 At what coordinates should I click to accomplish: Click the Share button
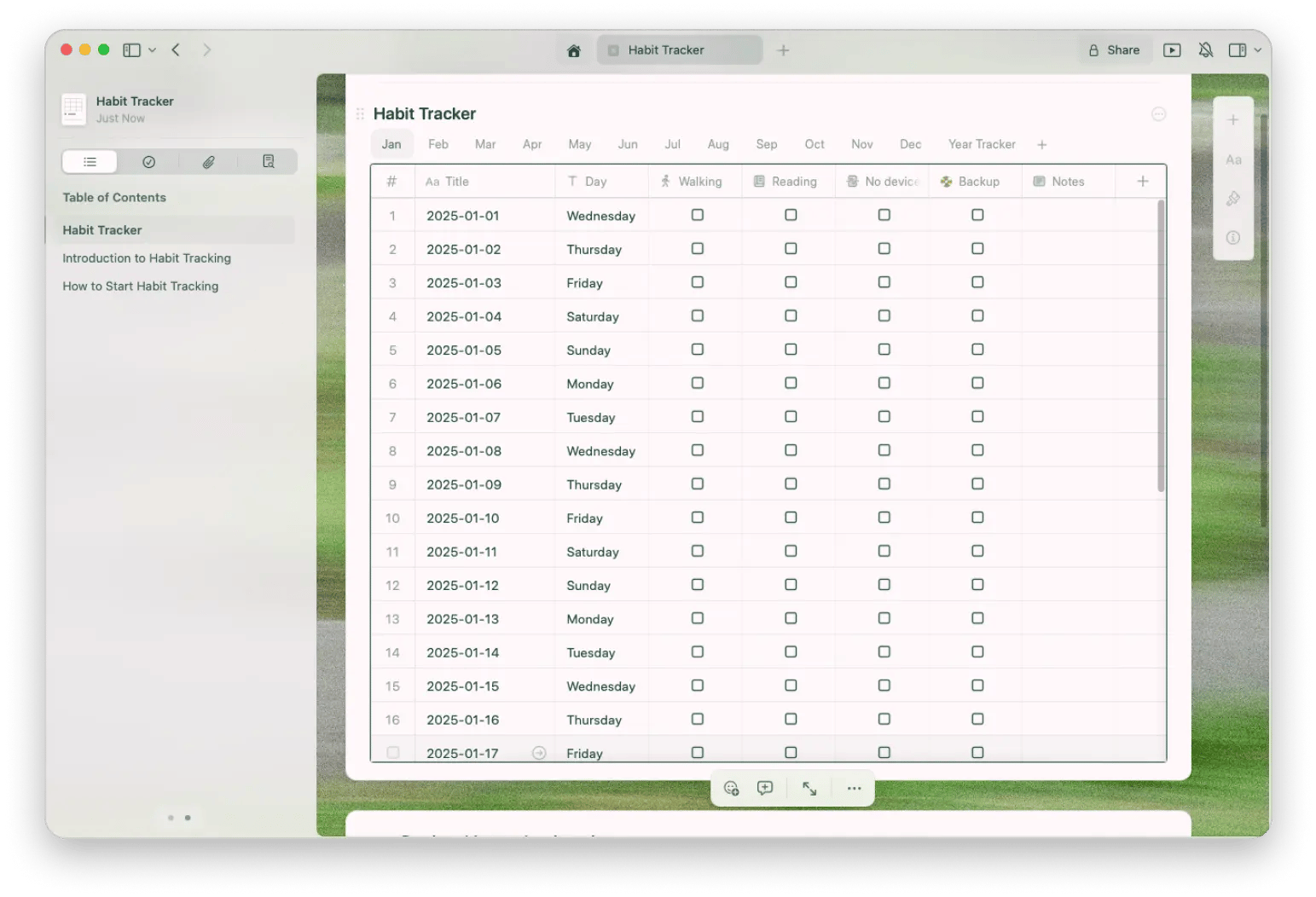point(1115,50)
